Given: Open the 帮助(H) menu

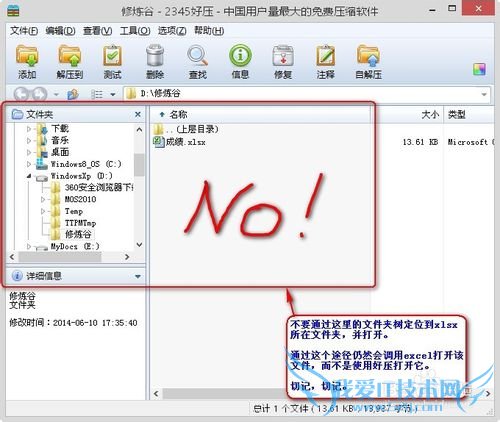Looking at the screenshot, I should click(x=209, y=31).
